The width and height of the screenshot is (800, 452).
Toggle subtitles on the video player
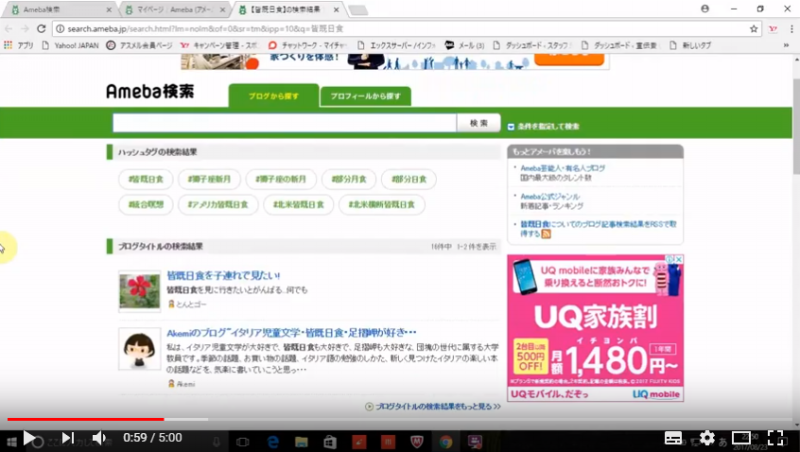point(673,438)
